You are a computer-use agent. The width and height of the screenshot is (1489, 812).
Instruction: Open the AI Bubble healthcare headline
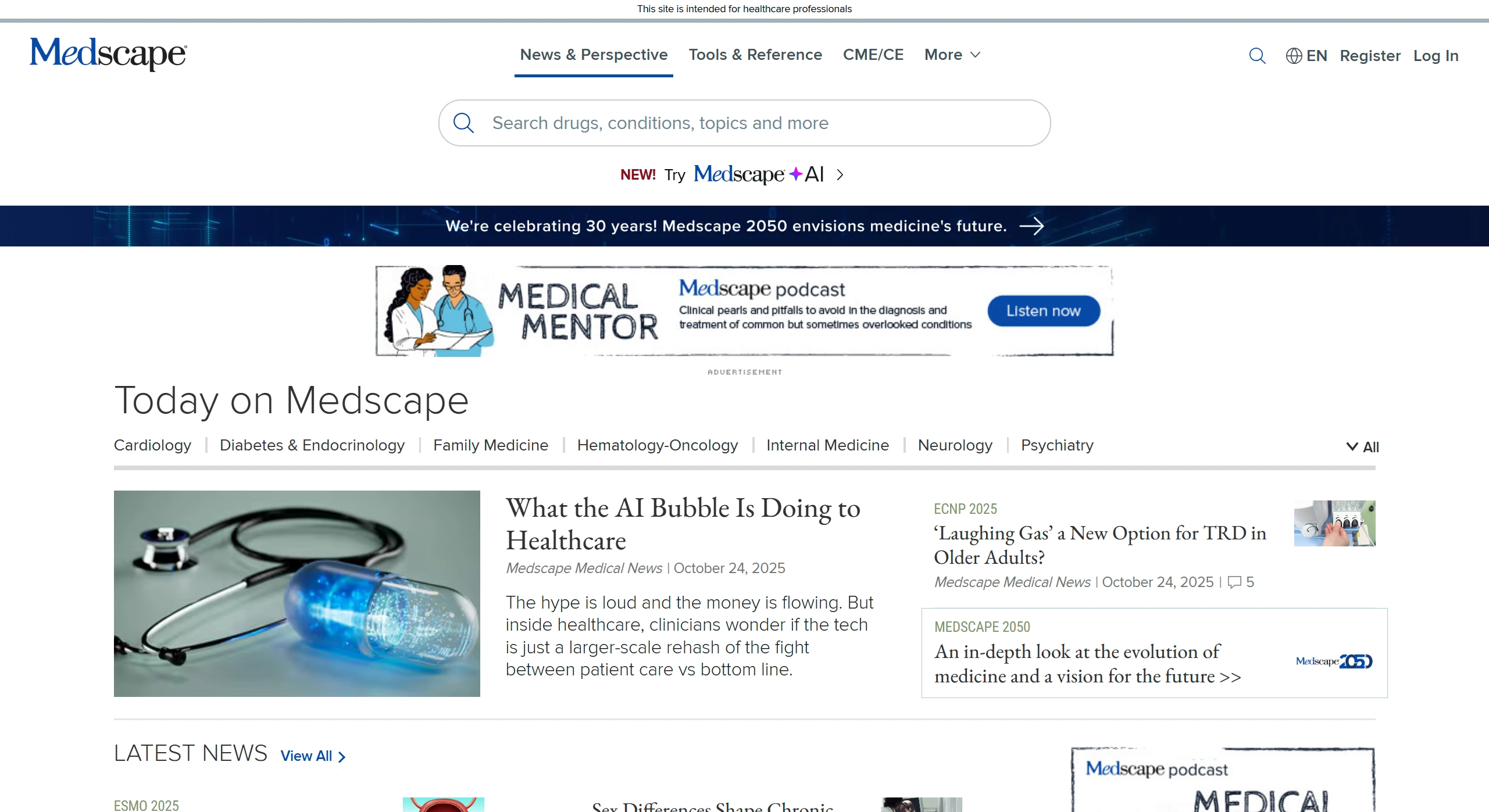pyautogui.click(x=683, y=524)
